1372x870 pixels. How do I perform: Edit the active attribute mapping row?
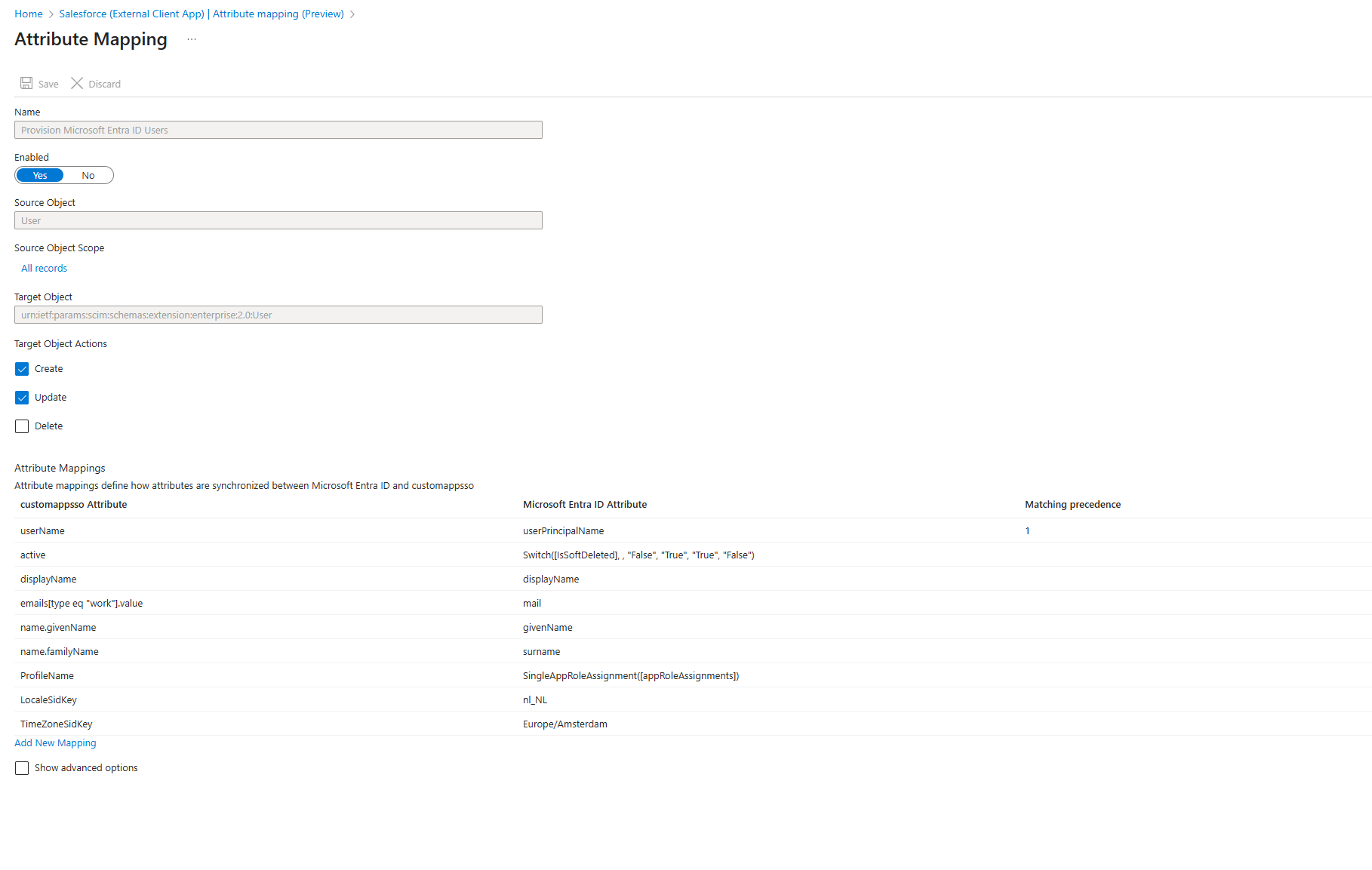pyautogui.click(x=33, y=555)
